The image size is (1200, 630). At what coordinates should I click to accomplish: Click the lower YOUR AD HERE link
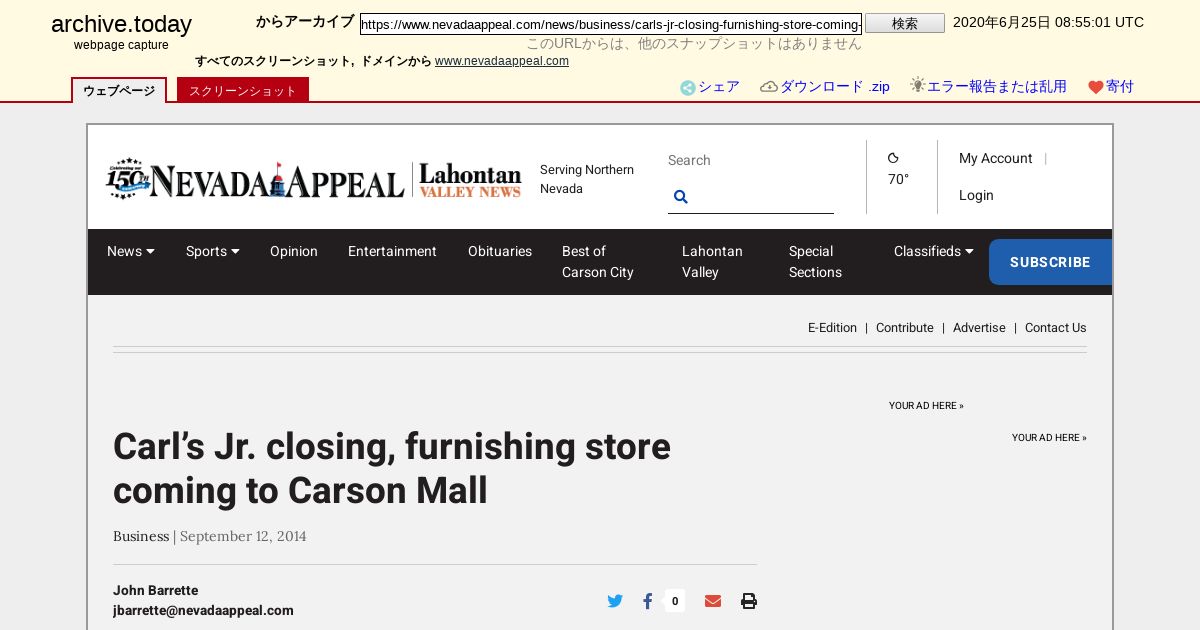1049,438
